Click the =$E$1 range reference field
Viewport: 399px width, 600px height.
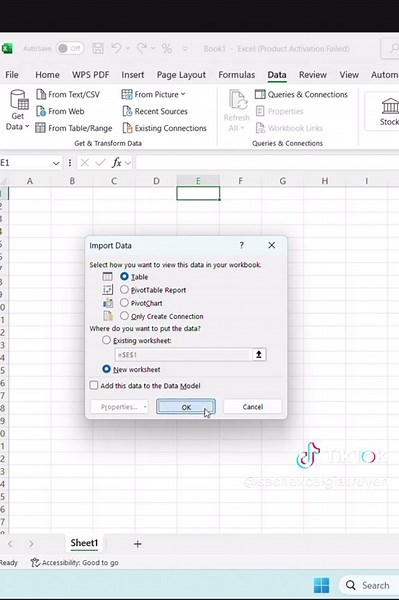click(183, 355)
